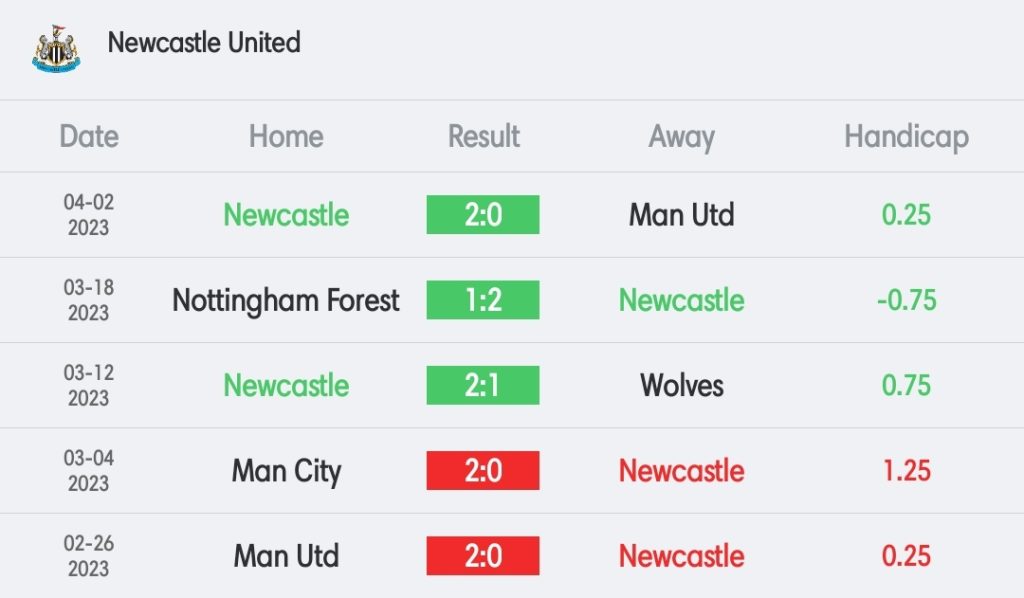Click Man Utd away team on 04-02 row

682,215
